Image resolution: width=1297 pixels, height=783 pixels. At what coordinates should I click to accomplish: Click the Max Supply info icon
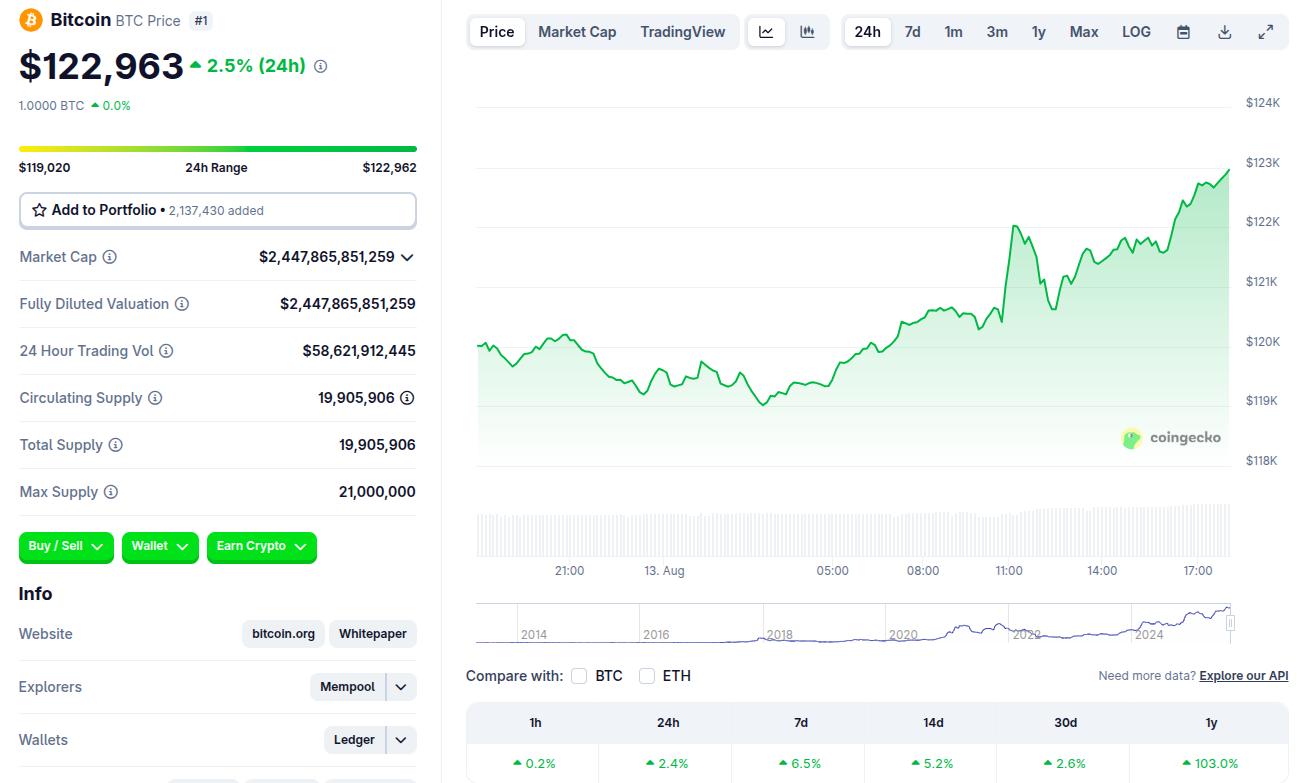pyautogui.click(x=111, y=492)
